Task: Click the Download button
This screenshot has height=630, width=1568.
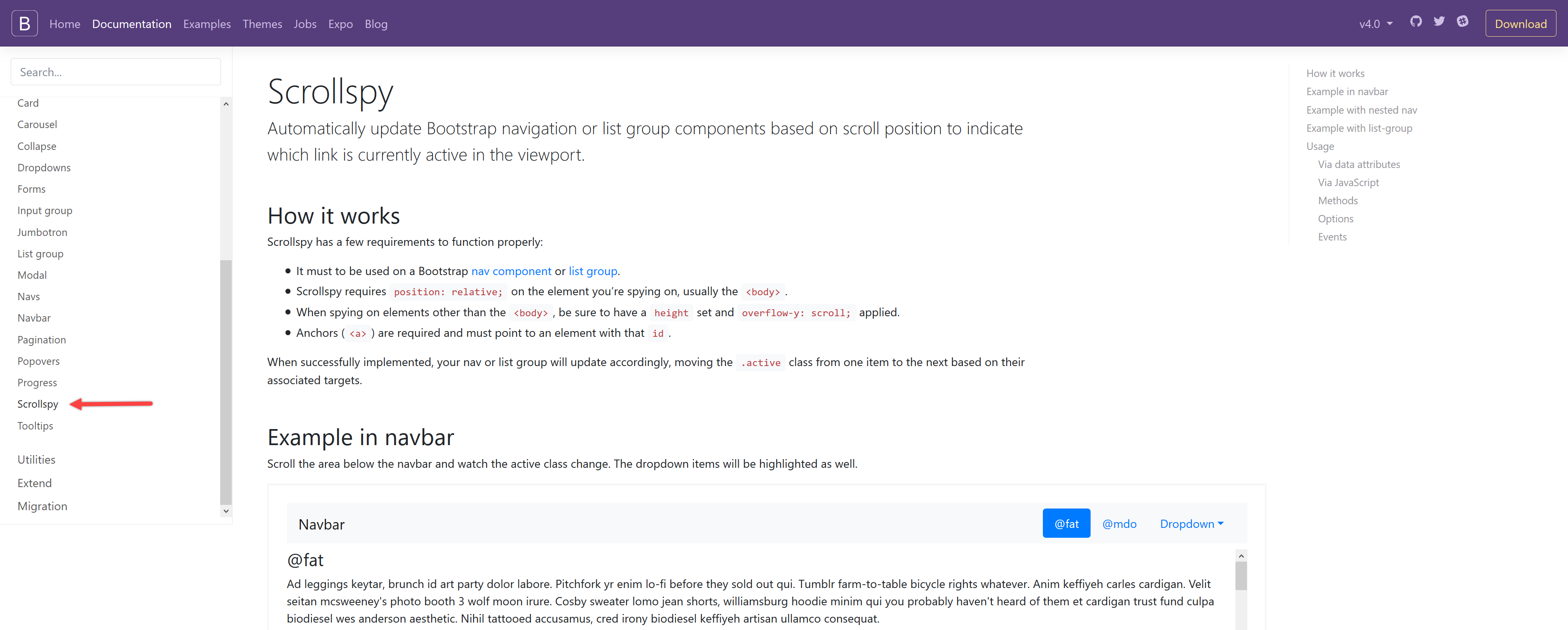Action: pyautogui.click(x=1520, y=24)
